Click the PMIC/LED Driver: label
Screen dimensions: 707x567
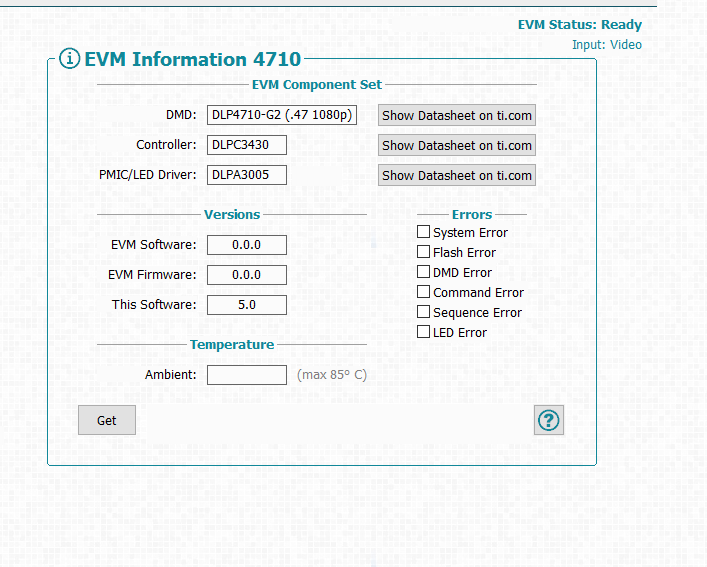tap(148, 175)
